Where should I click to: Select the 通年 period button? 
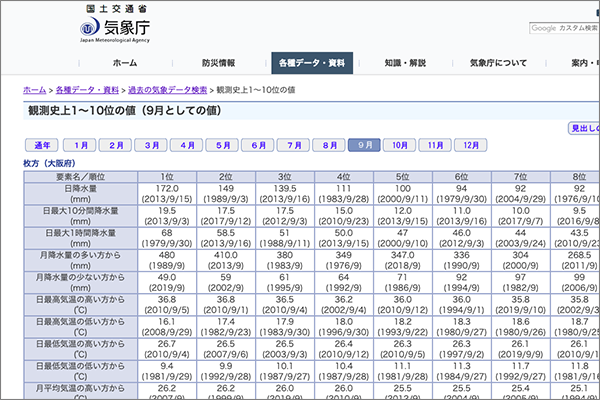click(x=43, y=145)
